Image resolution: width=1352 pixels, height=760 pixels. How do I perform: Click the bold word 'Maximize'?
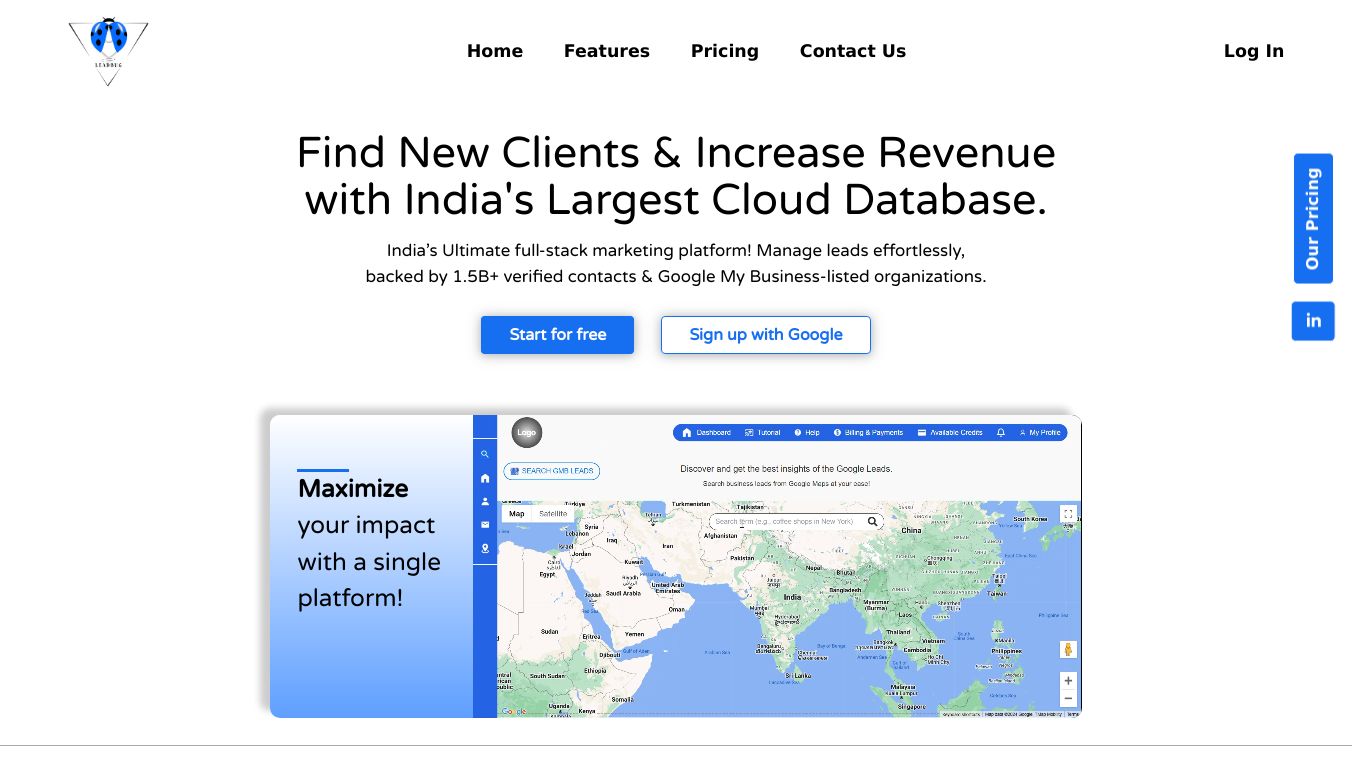click(x=353, y=489)
